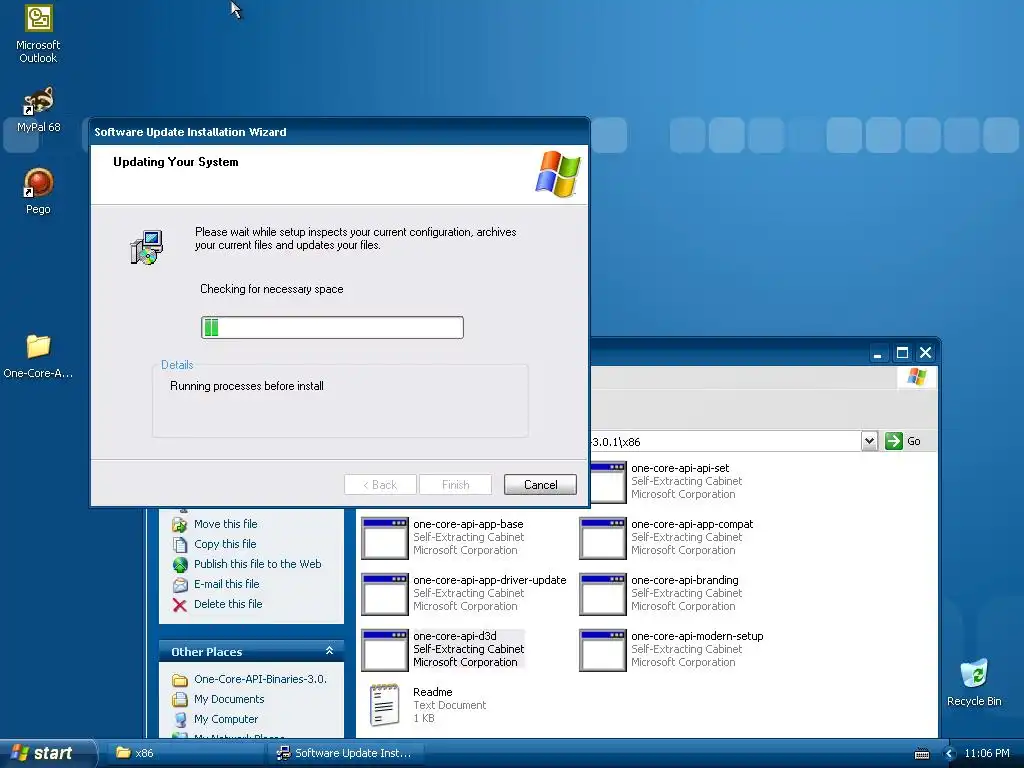Click the Readme file name label
This screenshot has height=768, width=1024.
pyautogui.click(x=432, y=692)
